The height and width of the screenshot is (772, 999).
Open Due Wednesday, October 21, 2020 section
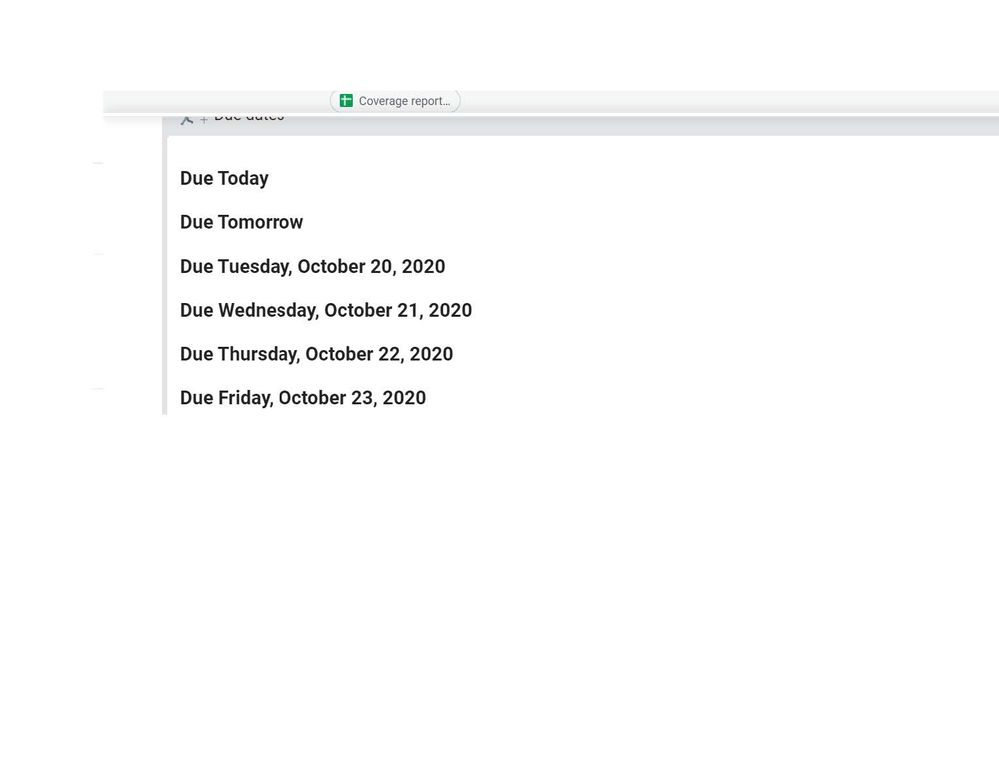[326, 310]
